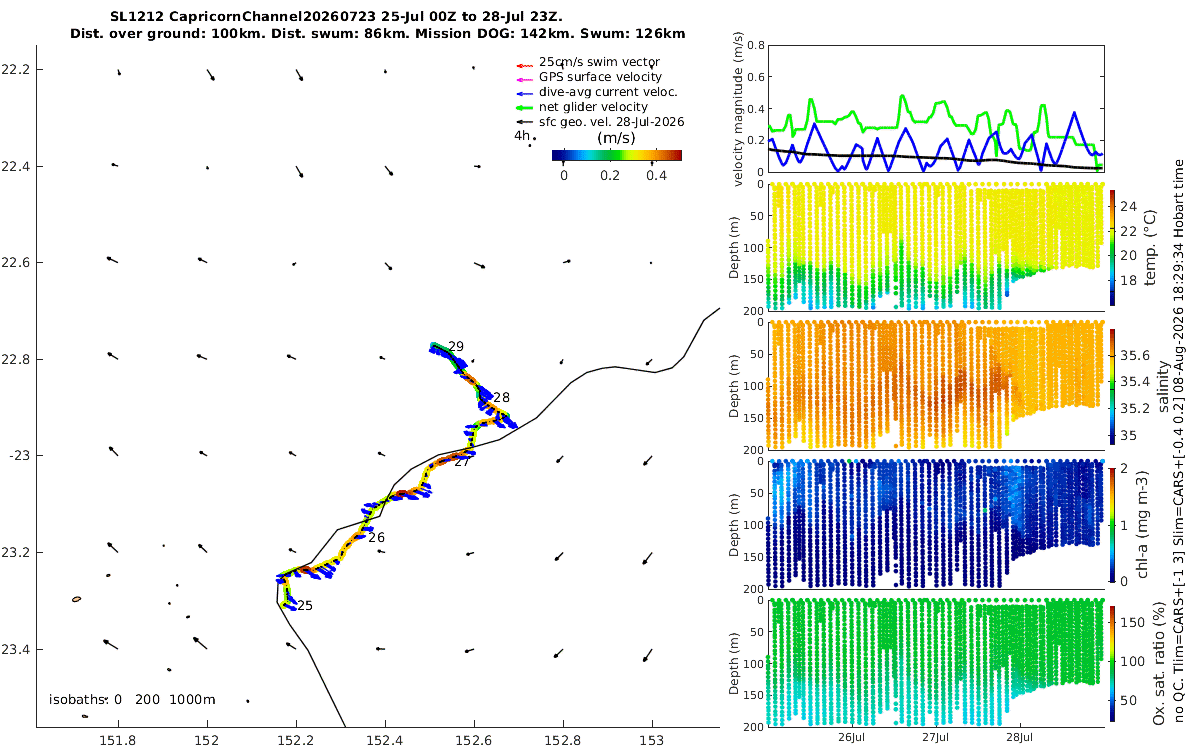Click the temperature colorbar scale
This screenshot has width=1200, height=750.
click(1113, 247)
